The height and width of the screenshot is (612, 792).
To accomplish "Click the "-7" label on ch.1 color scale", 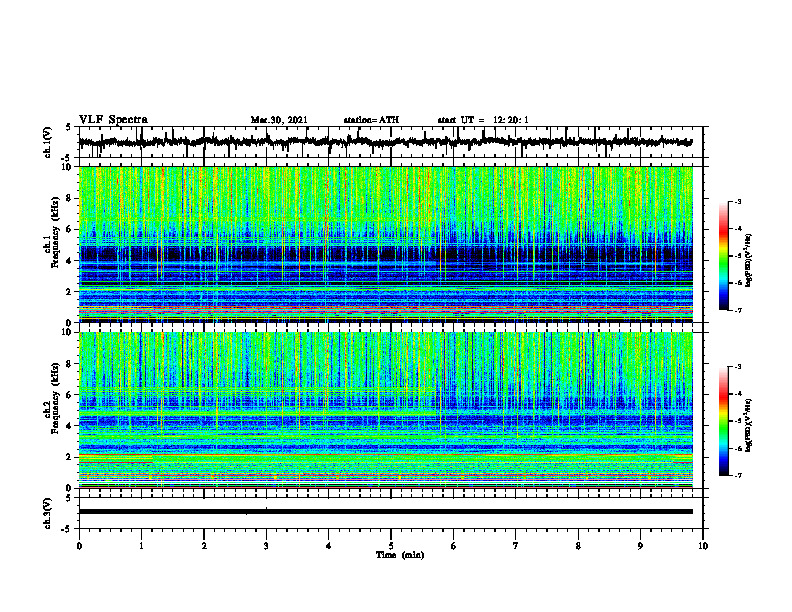I will (738, 310).
